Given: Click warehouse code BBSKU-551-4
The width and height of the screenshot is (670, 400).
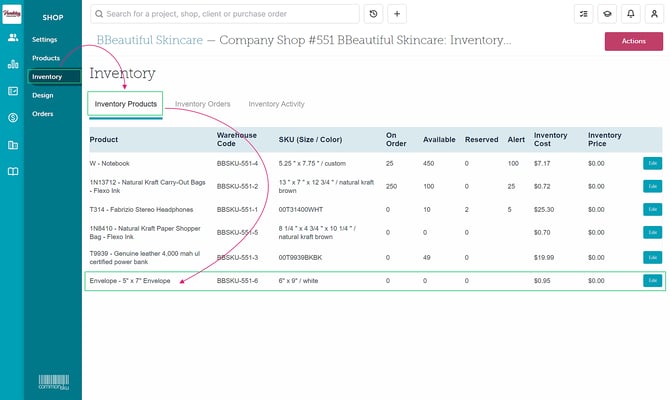Looking at the screenshot, I should click(237, 163).
